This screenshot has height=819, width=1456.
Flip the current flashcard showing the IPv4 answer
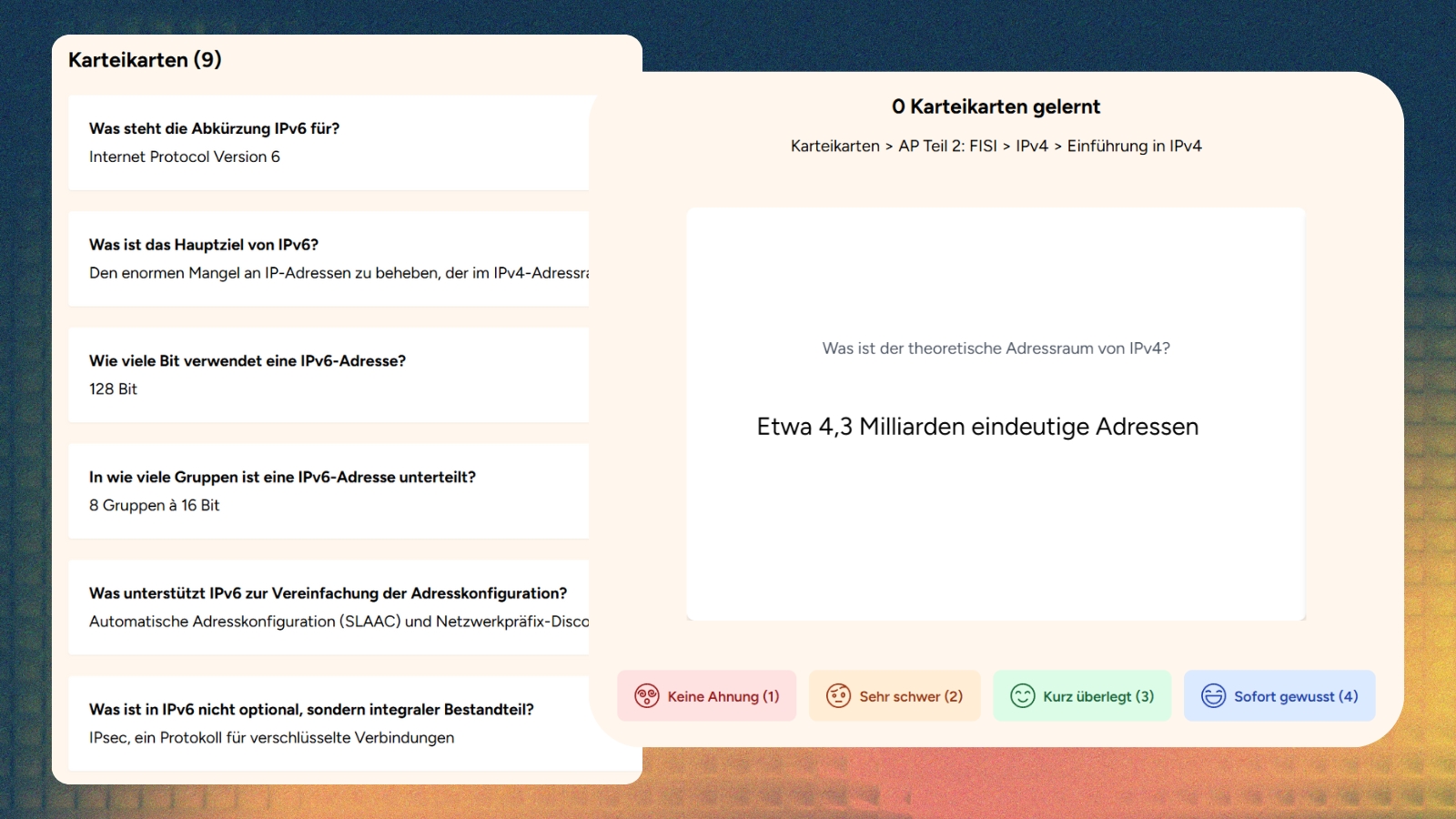(996, 414)
